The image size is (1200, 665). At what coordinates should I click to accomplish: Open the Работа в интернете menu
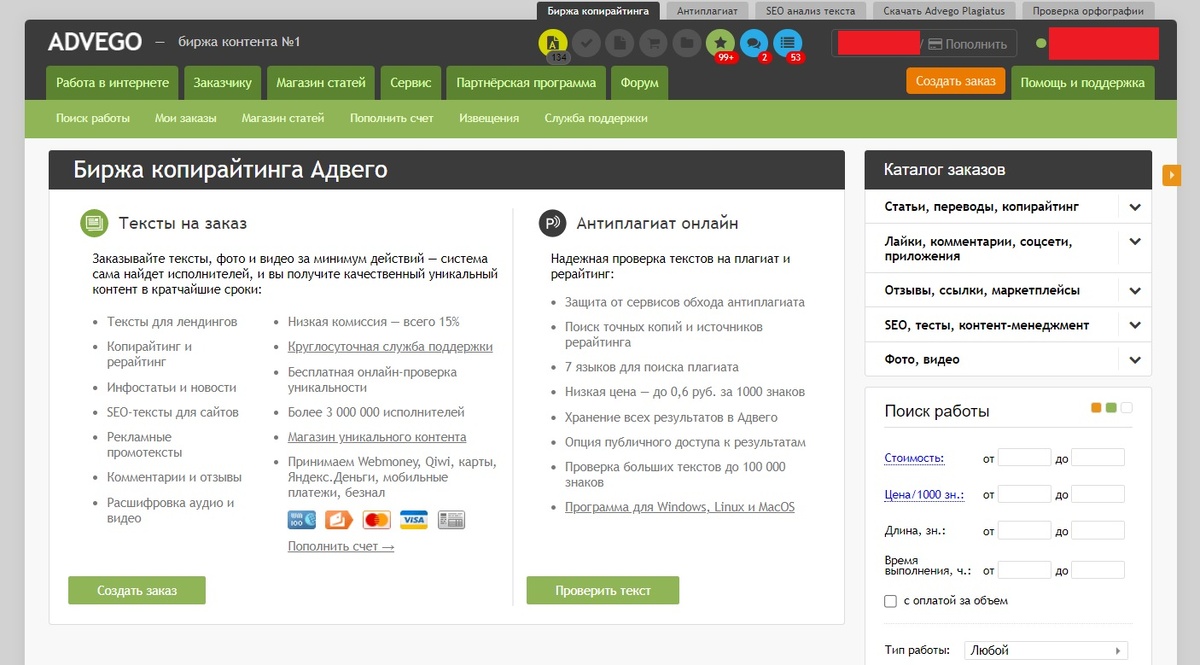112,83
